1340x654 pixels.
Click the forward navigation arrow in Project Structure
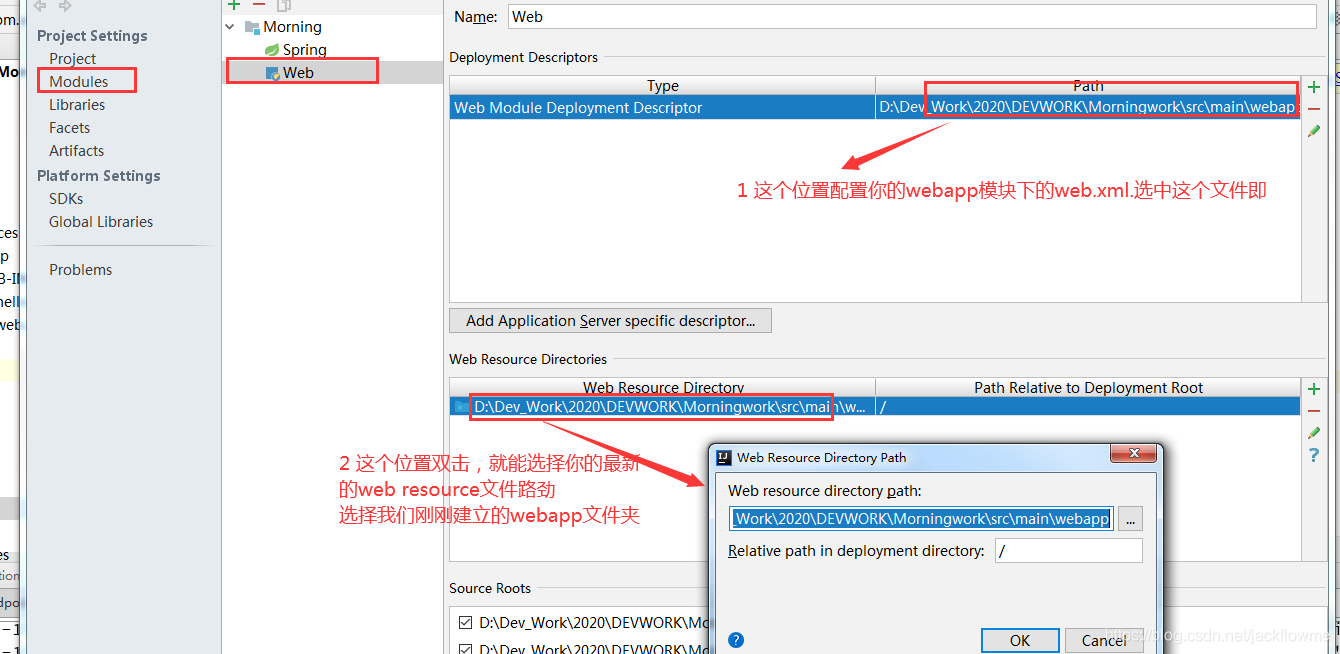coord(65,6)
